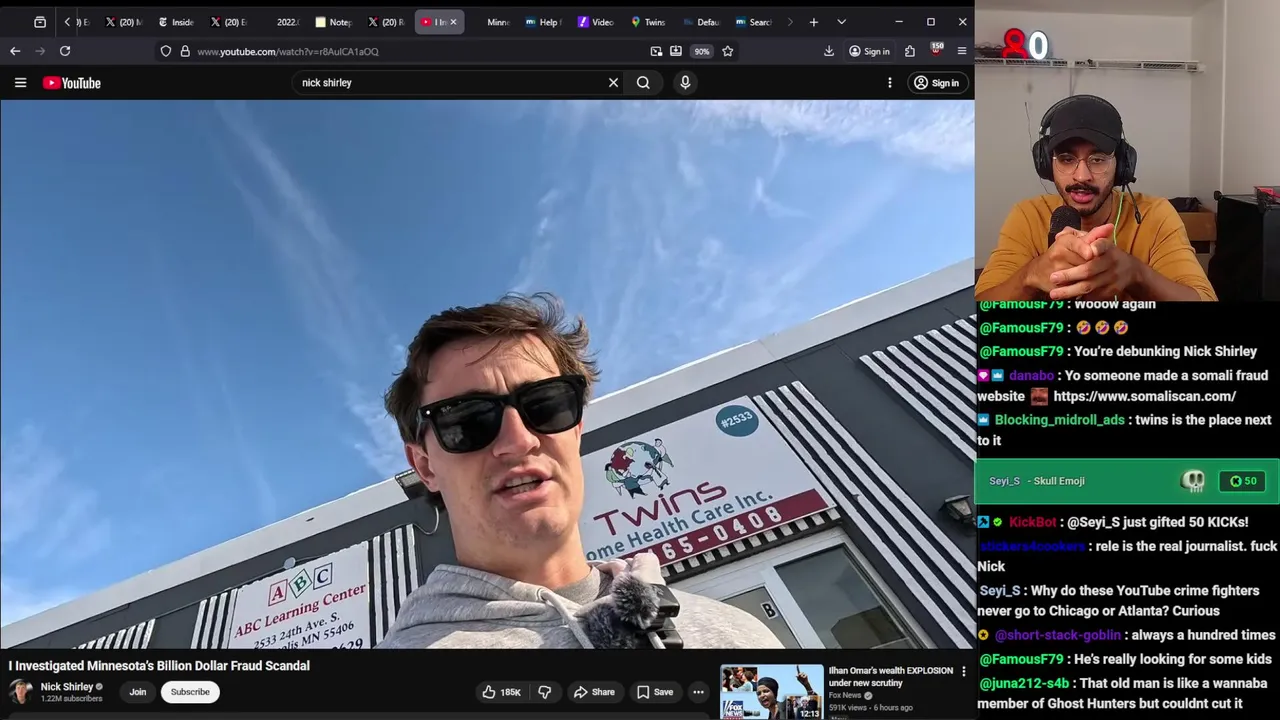This screenshot has height=720, width=1280.
Task: Click the @FamousF79 You're debunking message username
Action: click(1022, 352)
